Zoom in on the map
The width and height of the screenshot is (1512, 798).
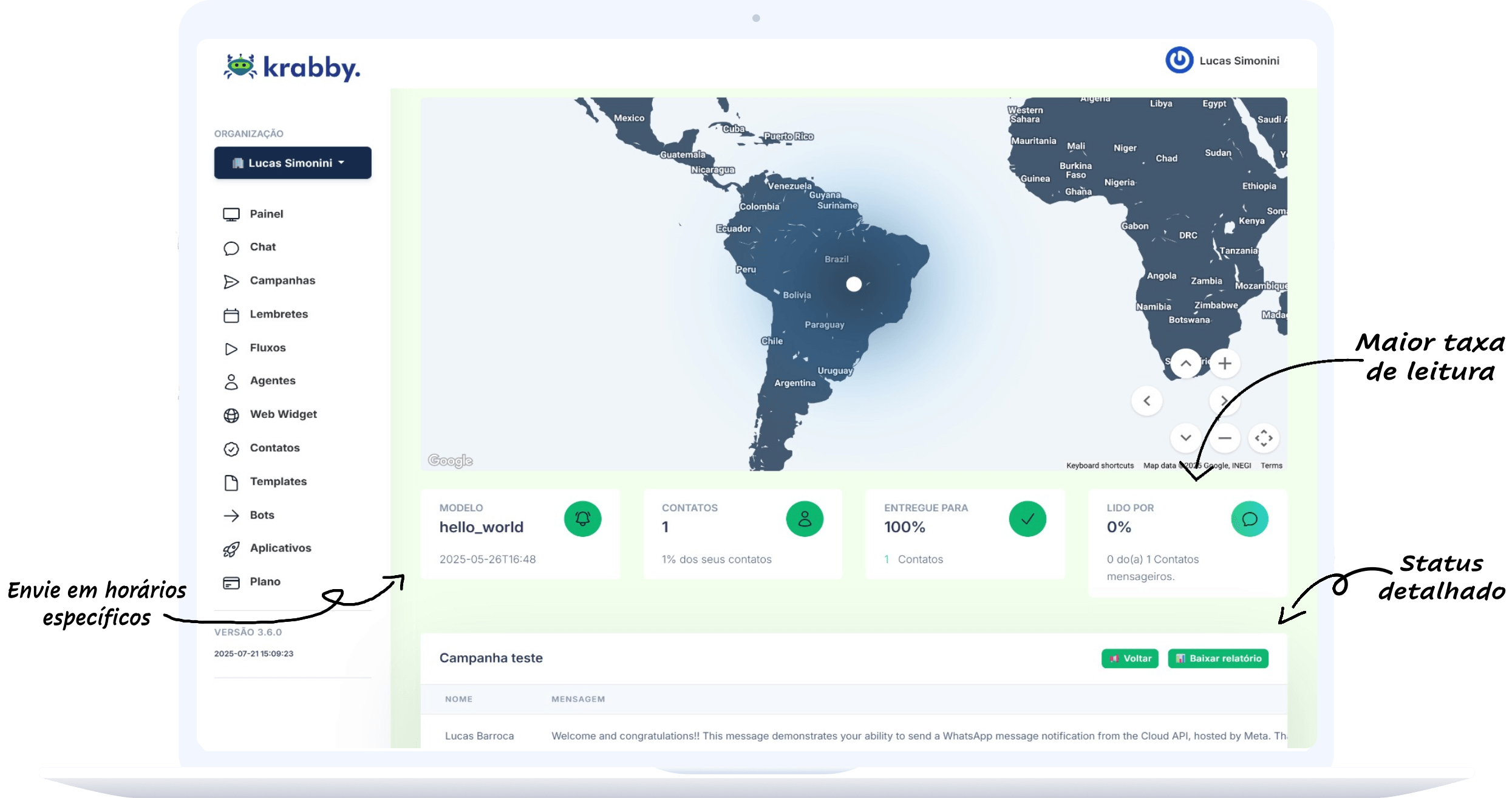click(x=1225, y=363)
